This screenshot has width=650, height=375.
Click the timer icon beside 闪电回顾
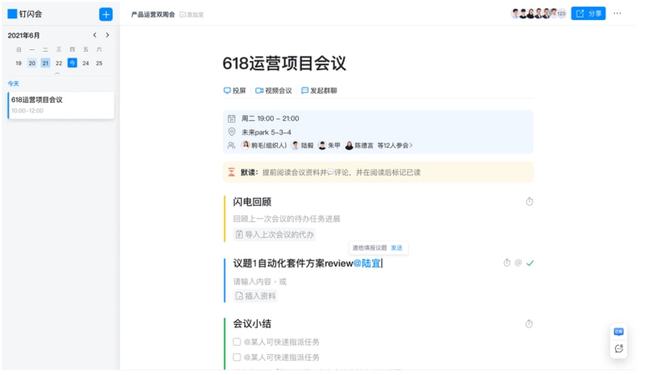[x=529, y=202]
